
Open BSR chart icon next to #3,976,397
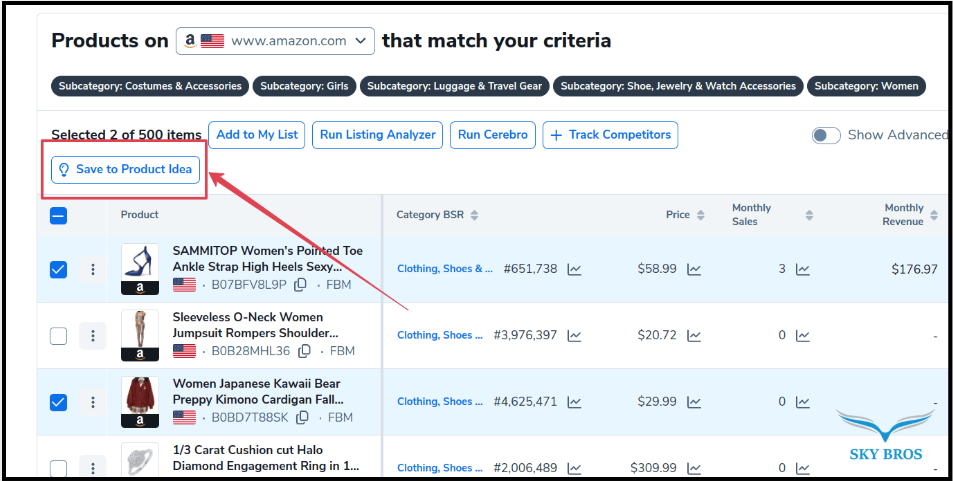pos(574,335)
